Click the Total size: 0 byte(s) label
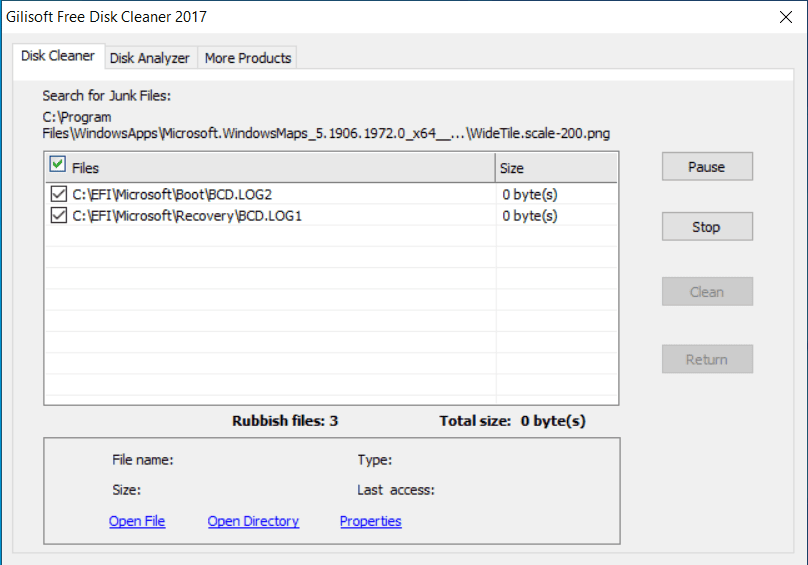The height and width of the screenshot is (565, 808). 512,421
